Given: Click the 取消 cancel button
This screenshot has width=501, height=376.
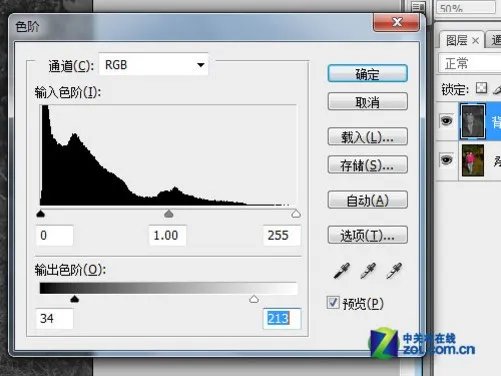Looking at the screenshot, I should pyautogui.click(x=367, y=102).
